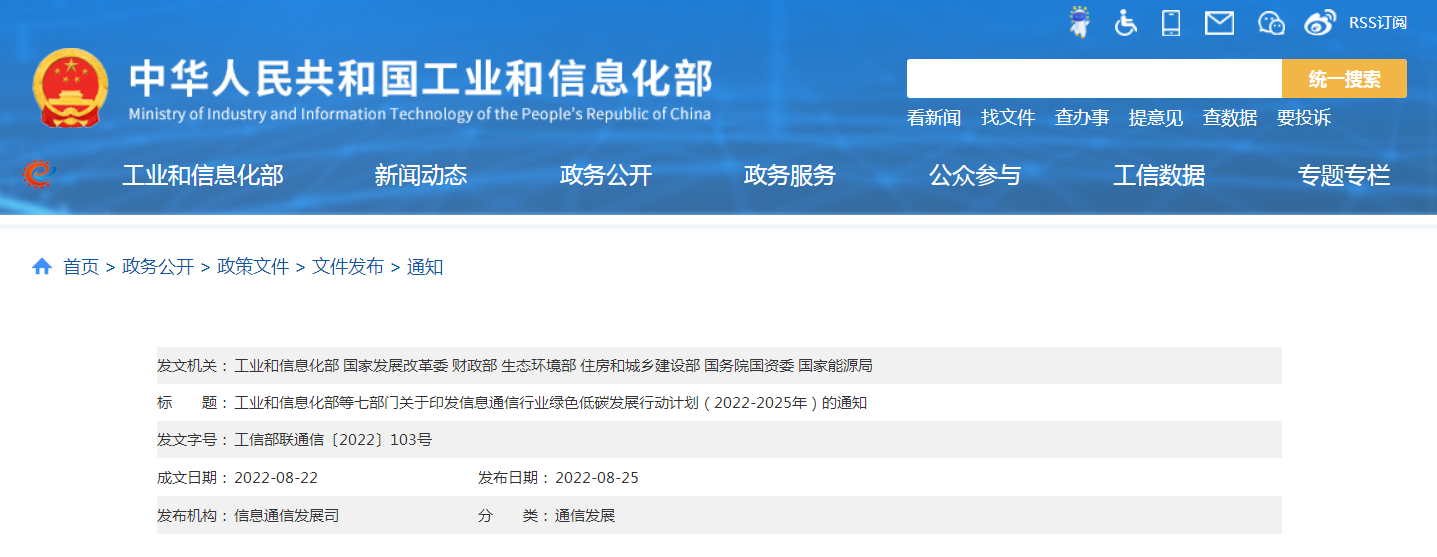Viewport: 1437px width, 557px height.
Task: Open 看新闻 quick link
Action: pos(934,118)
